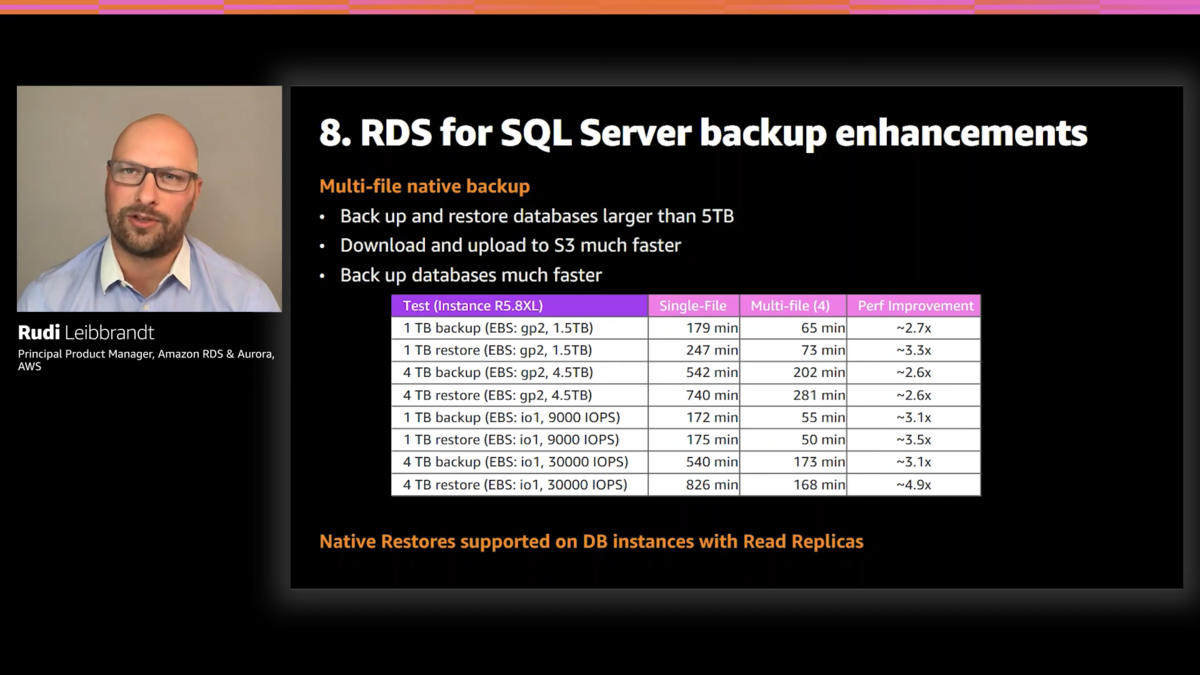Click row '1 TB backup (EBS: gp2, 1.5TB)'
The image size is (1200, 675).
pyautogui.click(x=686, y=328)
